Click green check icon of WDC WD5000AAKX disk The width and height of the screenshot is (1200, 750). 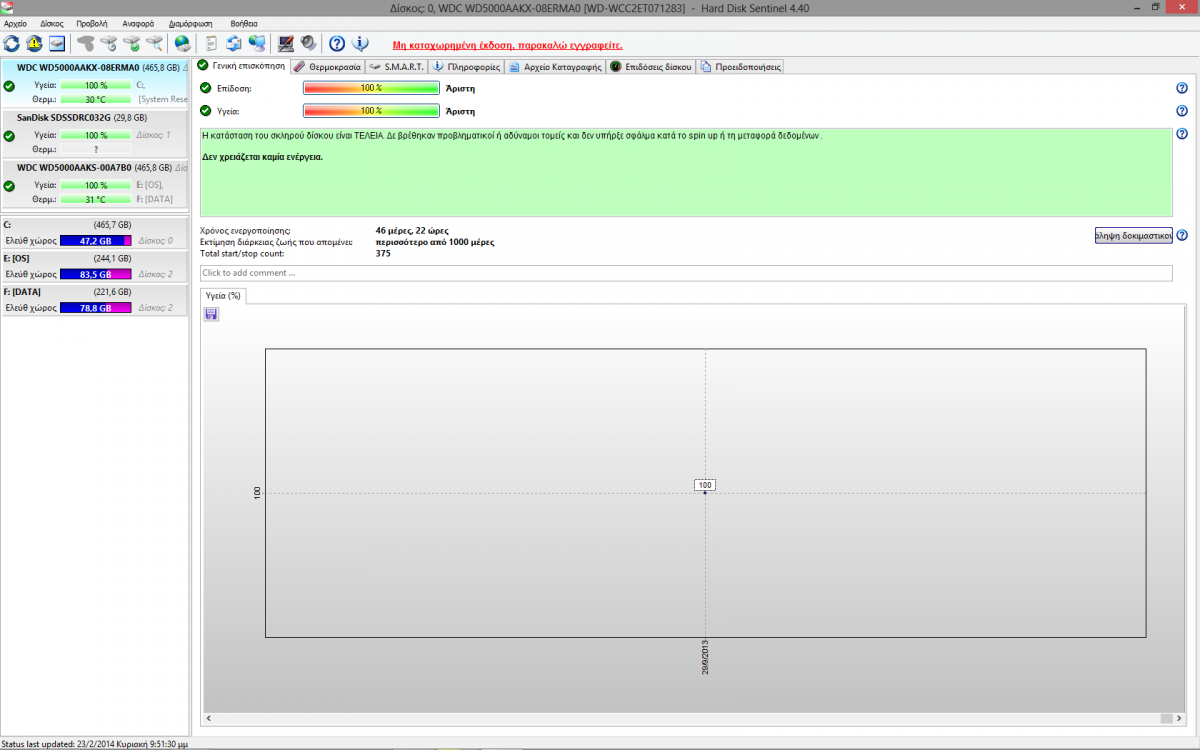tap(9, 86)
